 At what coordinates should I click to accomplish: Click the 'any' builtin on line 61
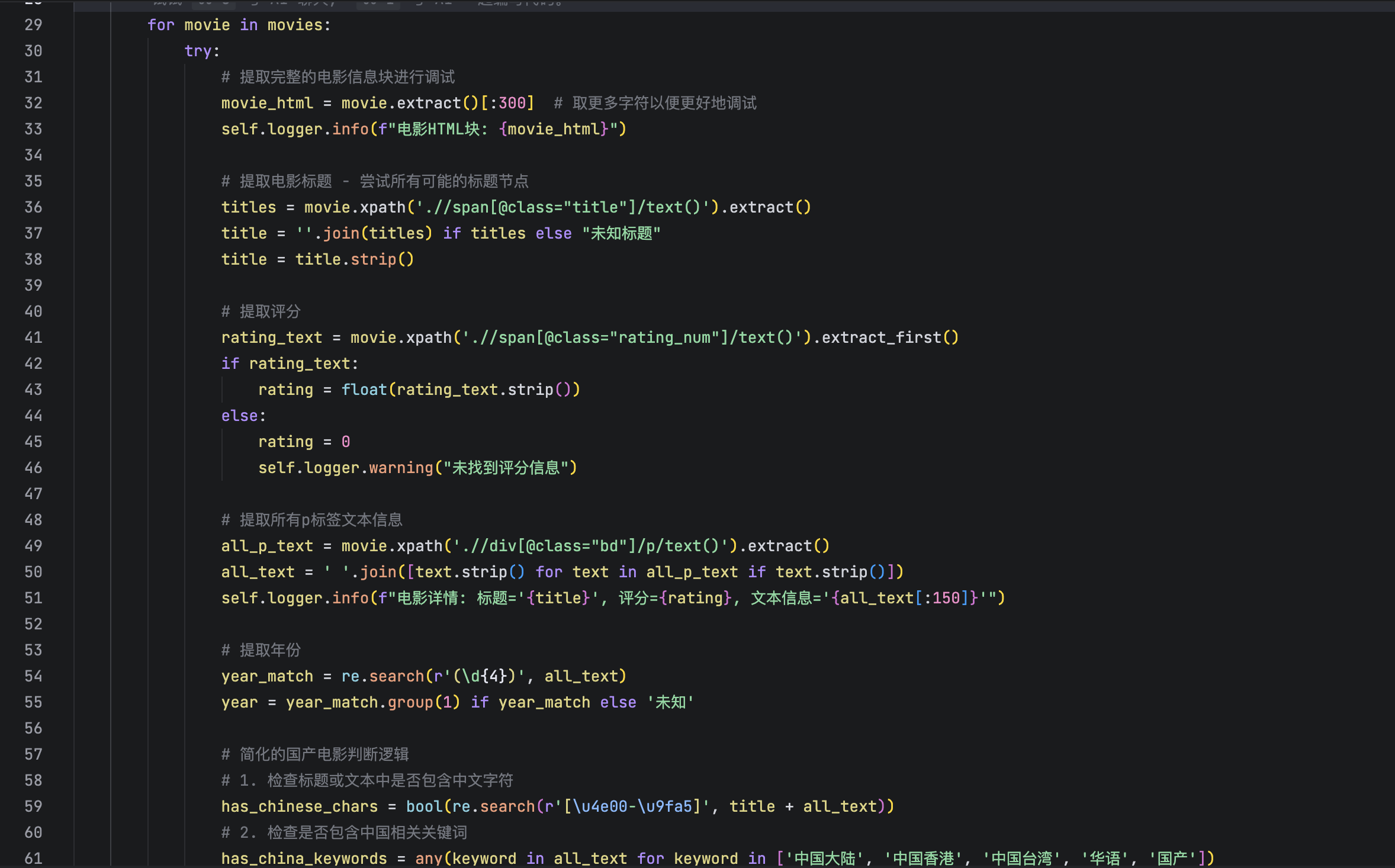pos(429,859)
